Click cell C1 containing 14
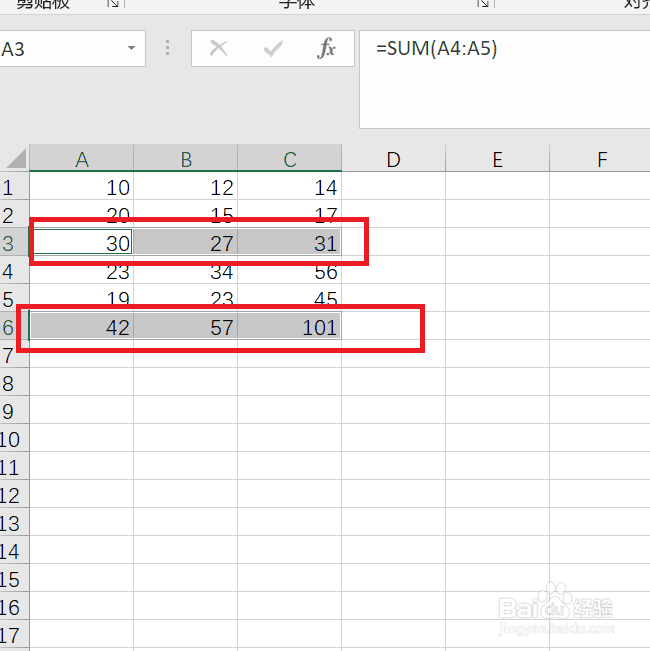The image size is (650, 651). 290,186
